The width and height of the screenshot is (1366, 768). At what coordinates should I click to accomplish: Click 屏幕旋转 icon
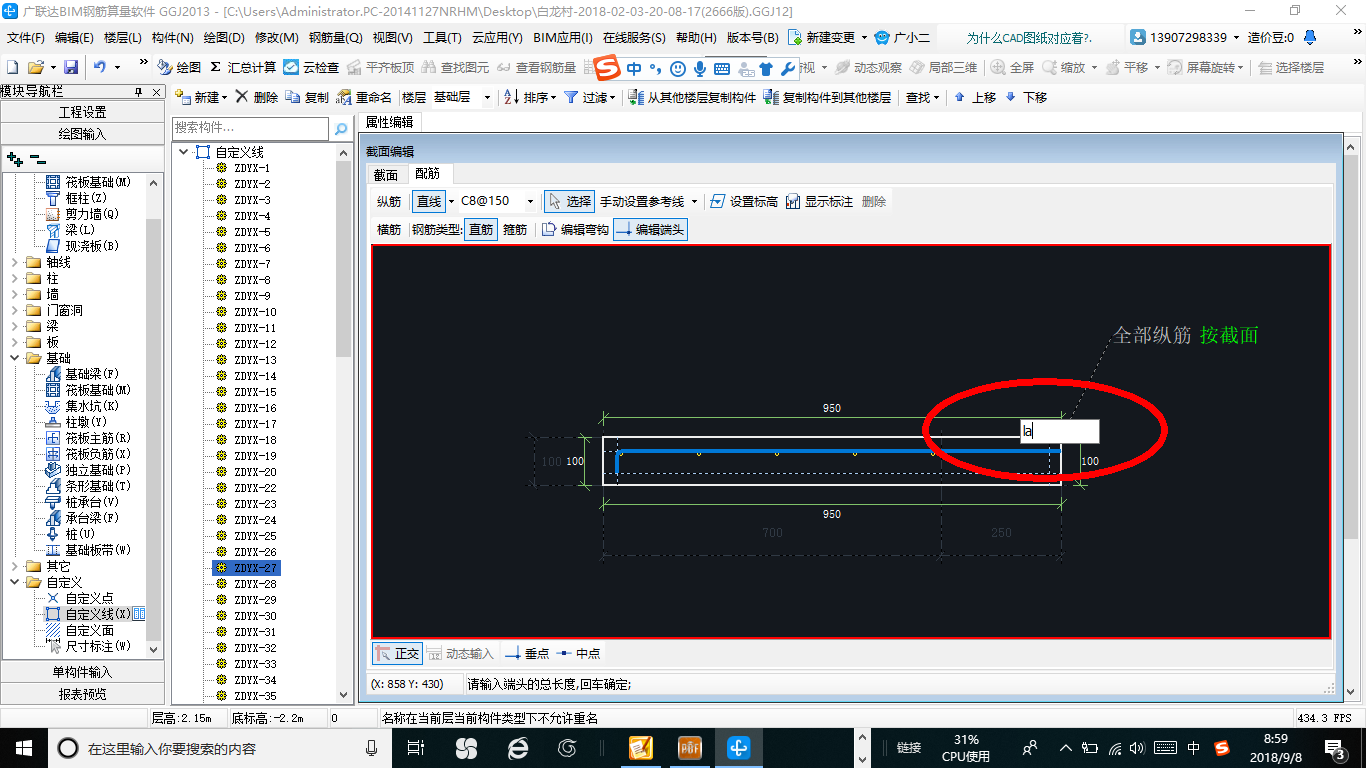tap(1175, 67)
